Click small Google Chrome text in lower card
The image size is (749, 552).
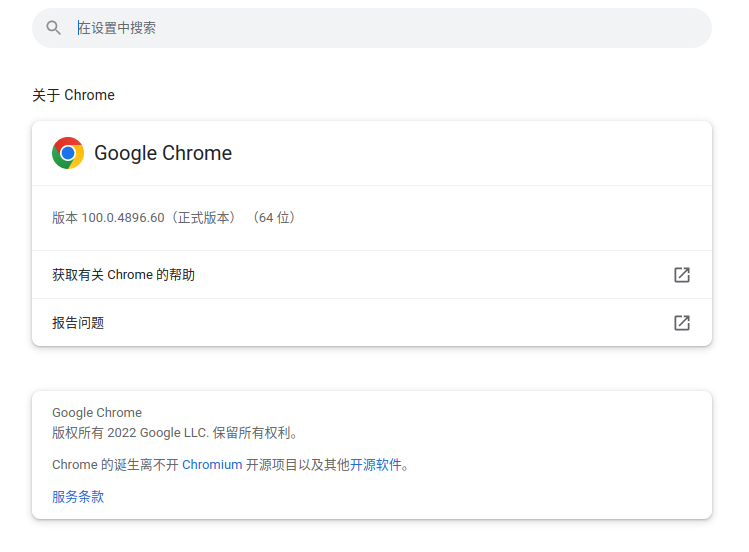coord(97,413)
